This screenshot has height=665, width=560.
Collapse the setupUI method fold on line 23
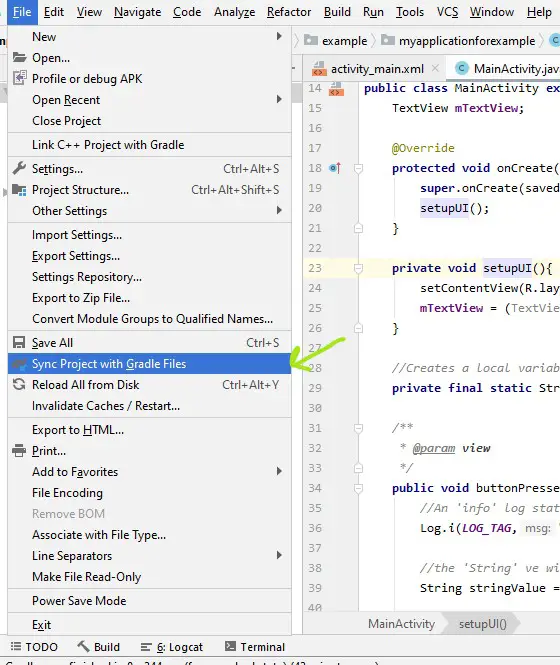(358, 268)
